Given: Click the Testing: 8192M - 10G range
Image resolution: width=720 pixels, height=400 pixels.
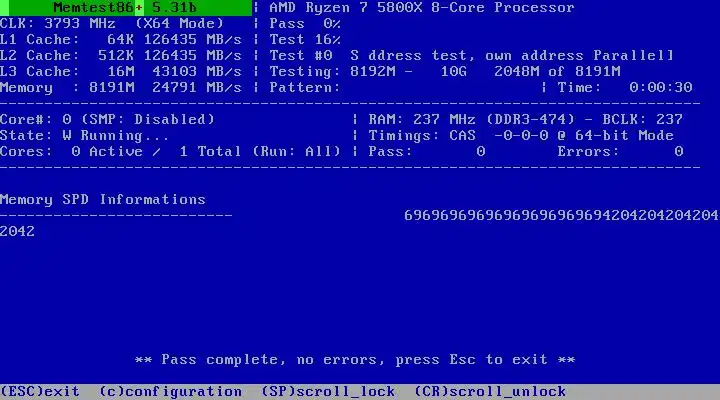Looking at the screenshot, I should pyautogui.click(x=368, y=72).
